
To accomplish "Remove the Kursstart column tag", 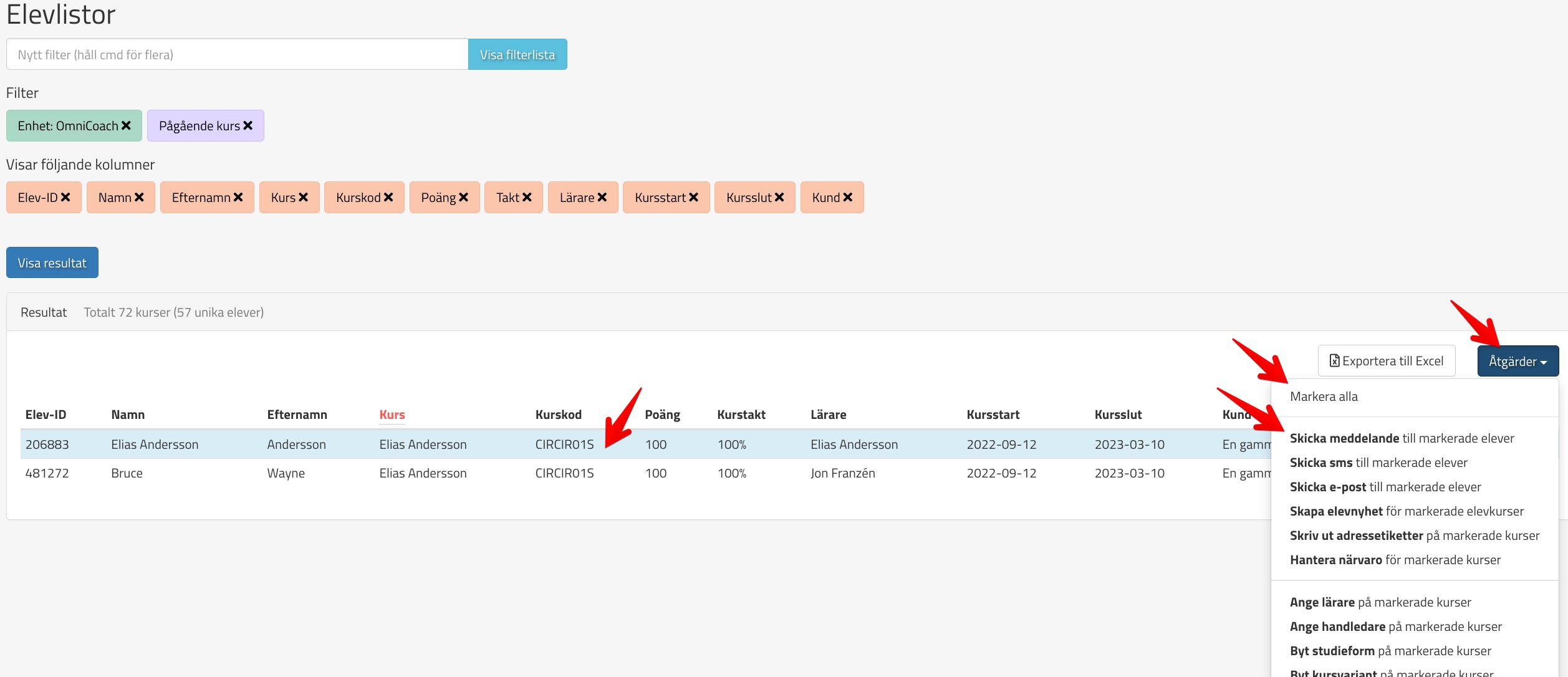I will click(693, 198).
